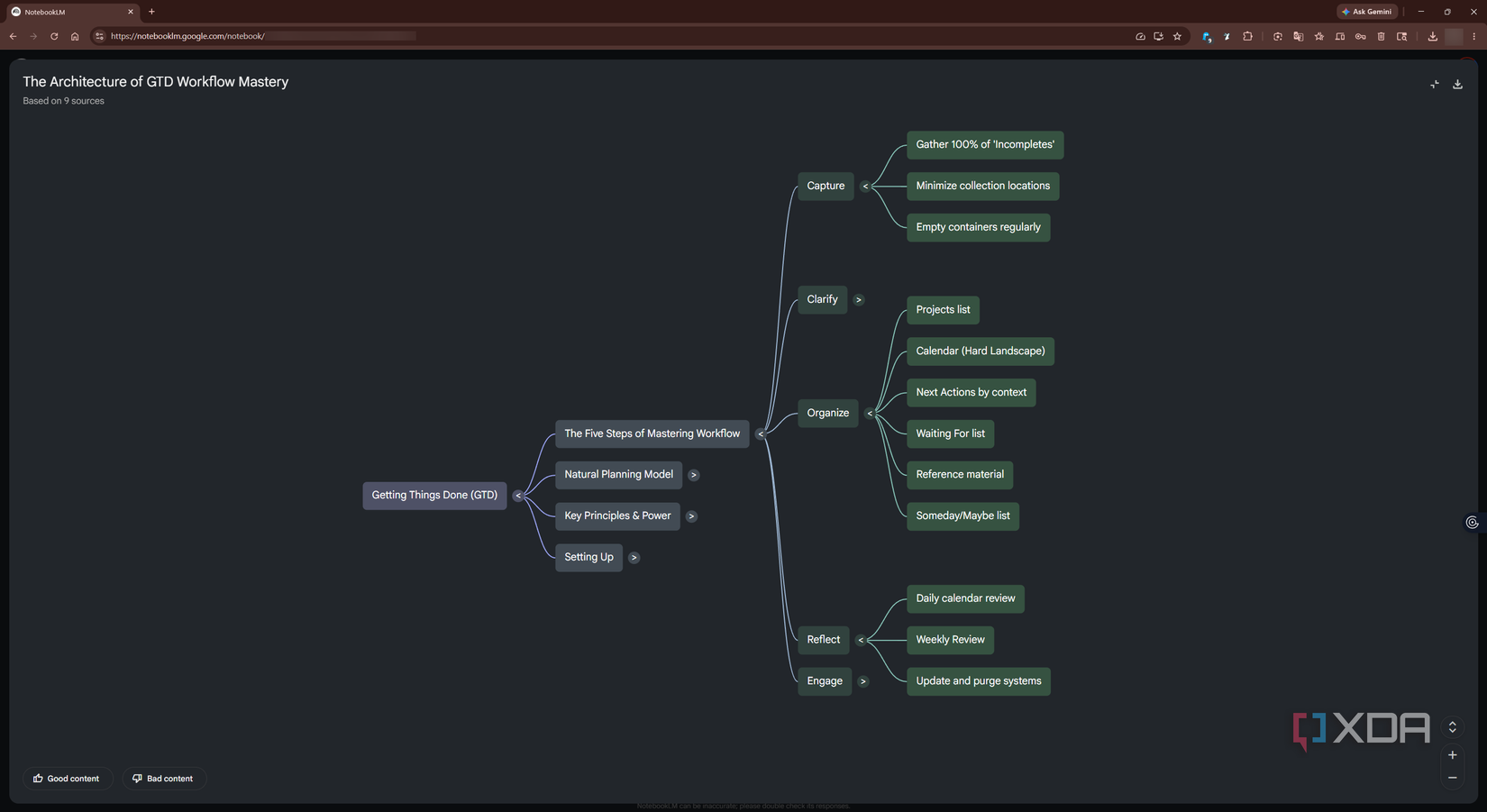This screenshot has height=812, width=1487.
Task: Open the browser three-dot menu
Action: 1474,36
